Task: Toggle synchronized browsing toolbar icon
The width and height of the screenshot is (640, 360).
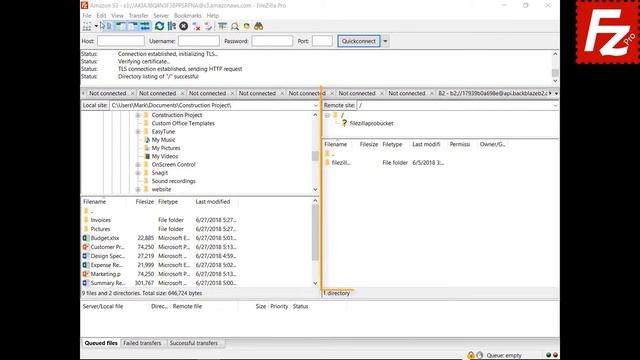Action: click(x=247, y=27)
